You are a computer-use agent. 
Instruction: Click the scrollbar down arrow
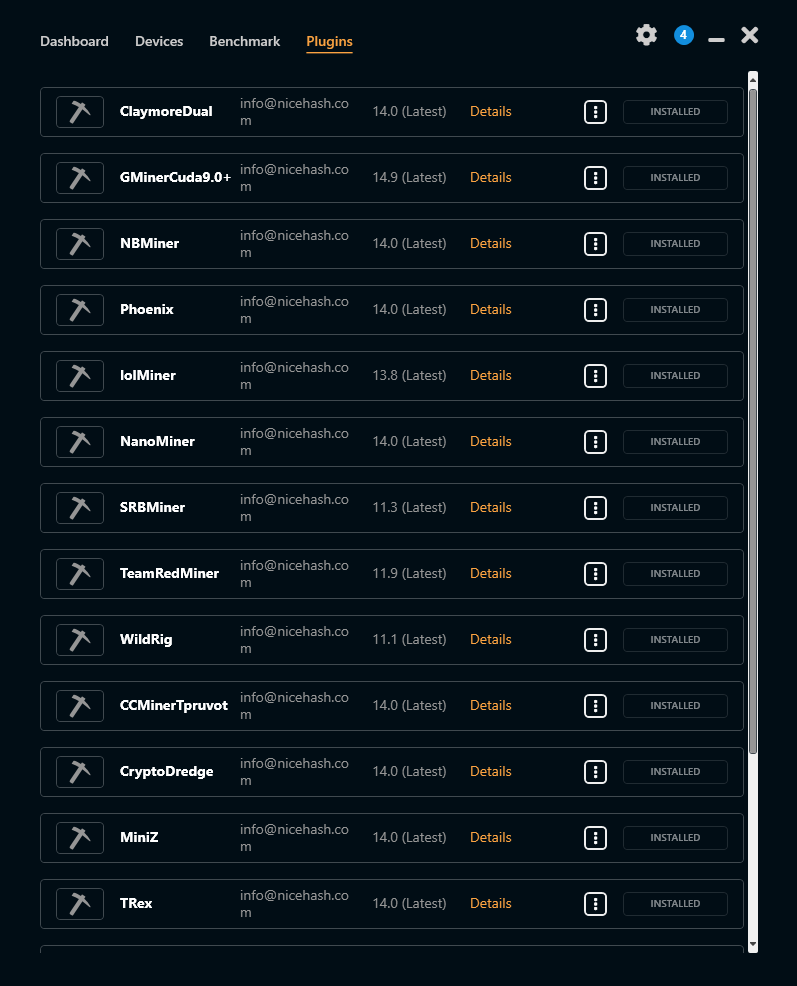[753, 945]
